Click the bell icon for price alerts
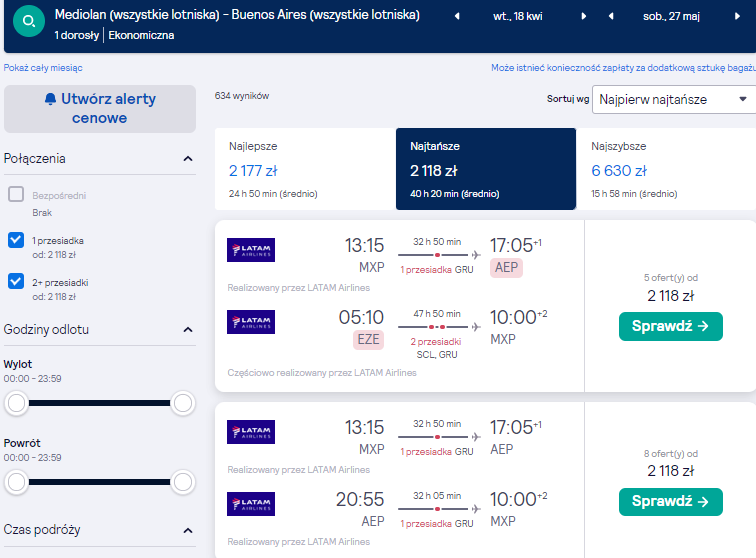 pyautogui.click(x=50, y=99)
